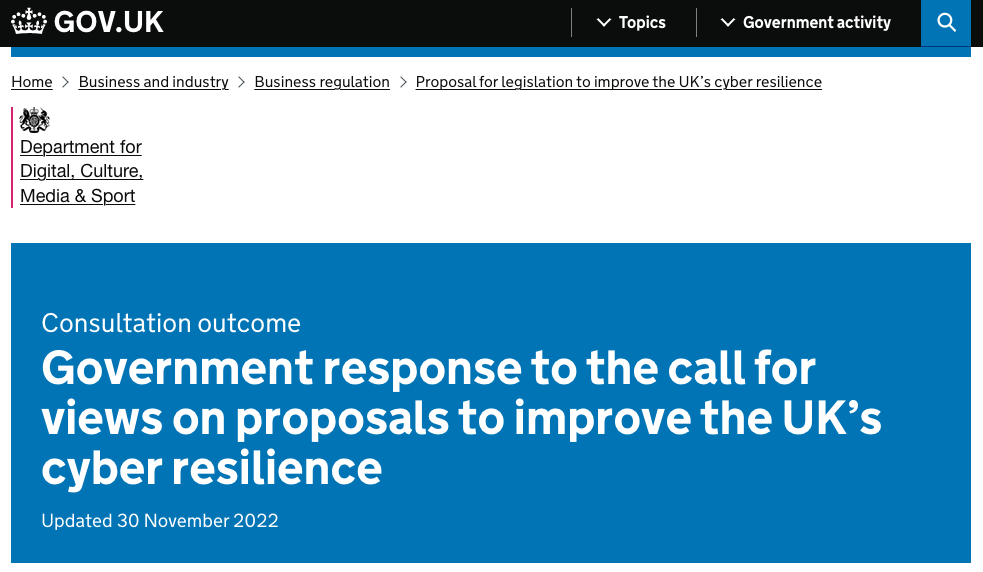
Task: Open the Government activity menu
Action: point(816,22)
